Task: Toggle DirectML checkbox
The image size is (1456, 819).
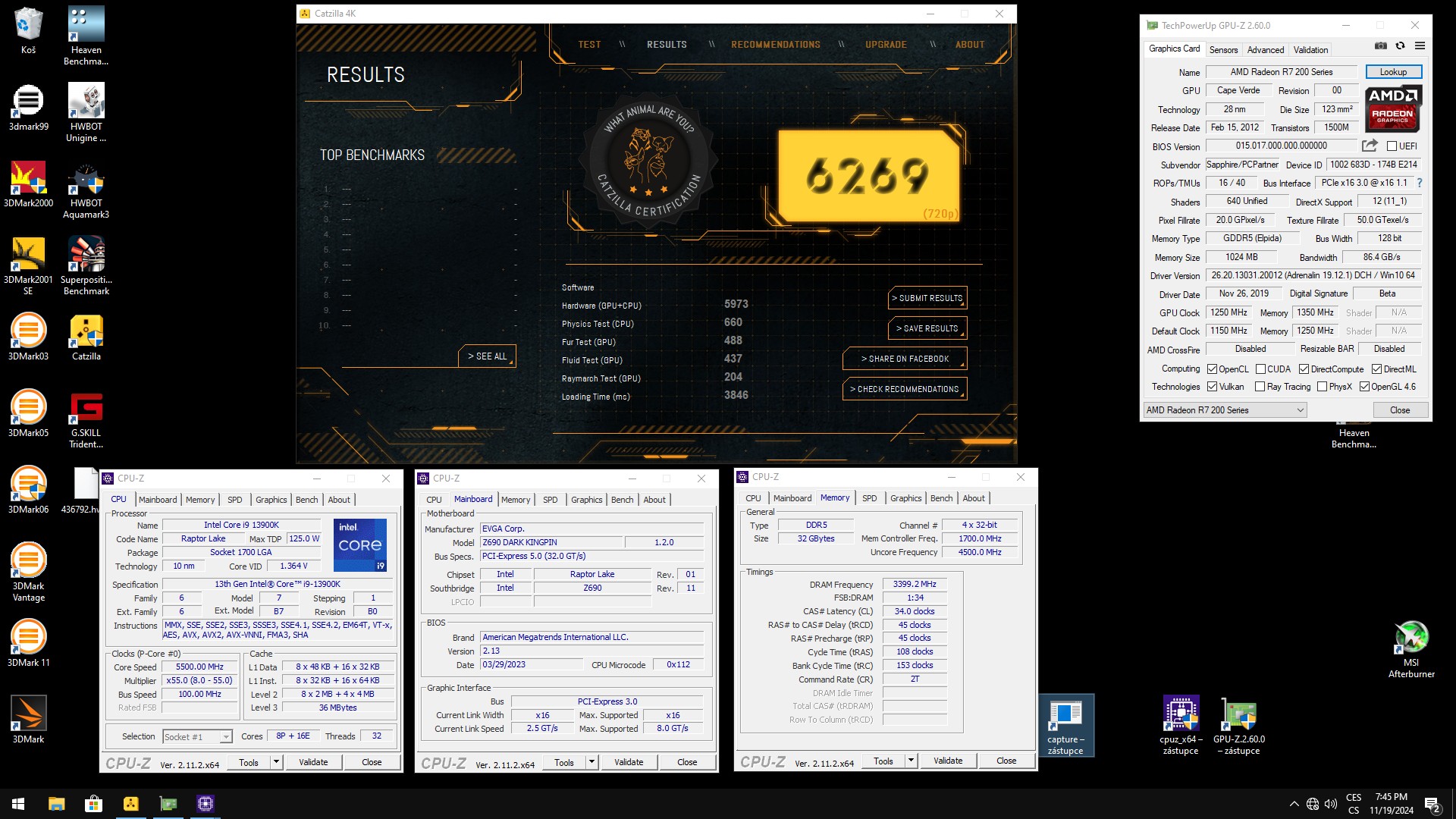Action: (x=1376, y=369)
